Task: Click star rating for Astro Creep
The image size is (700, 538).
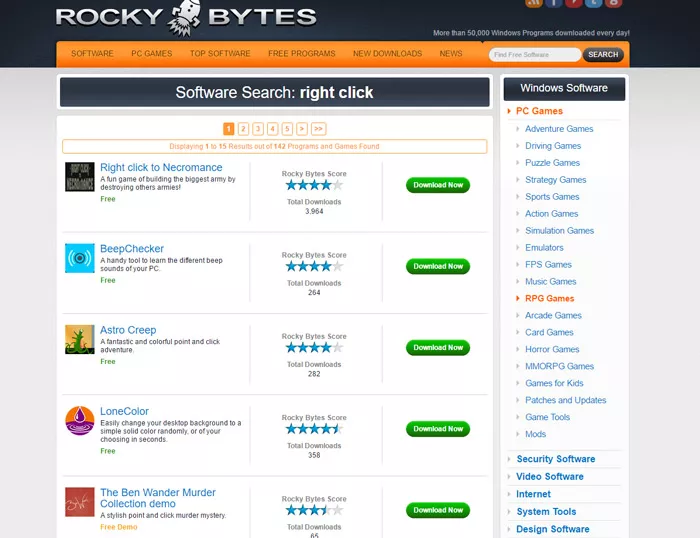Action: coord(314,347)
